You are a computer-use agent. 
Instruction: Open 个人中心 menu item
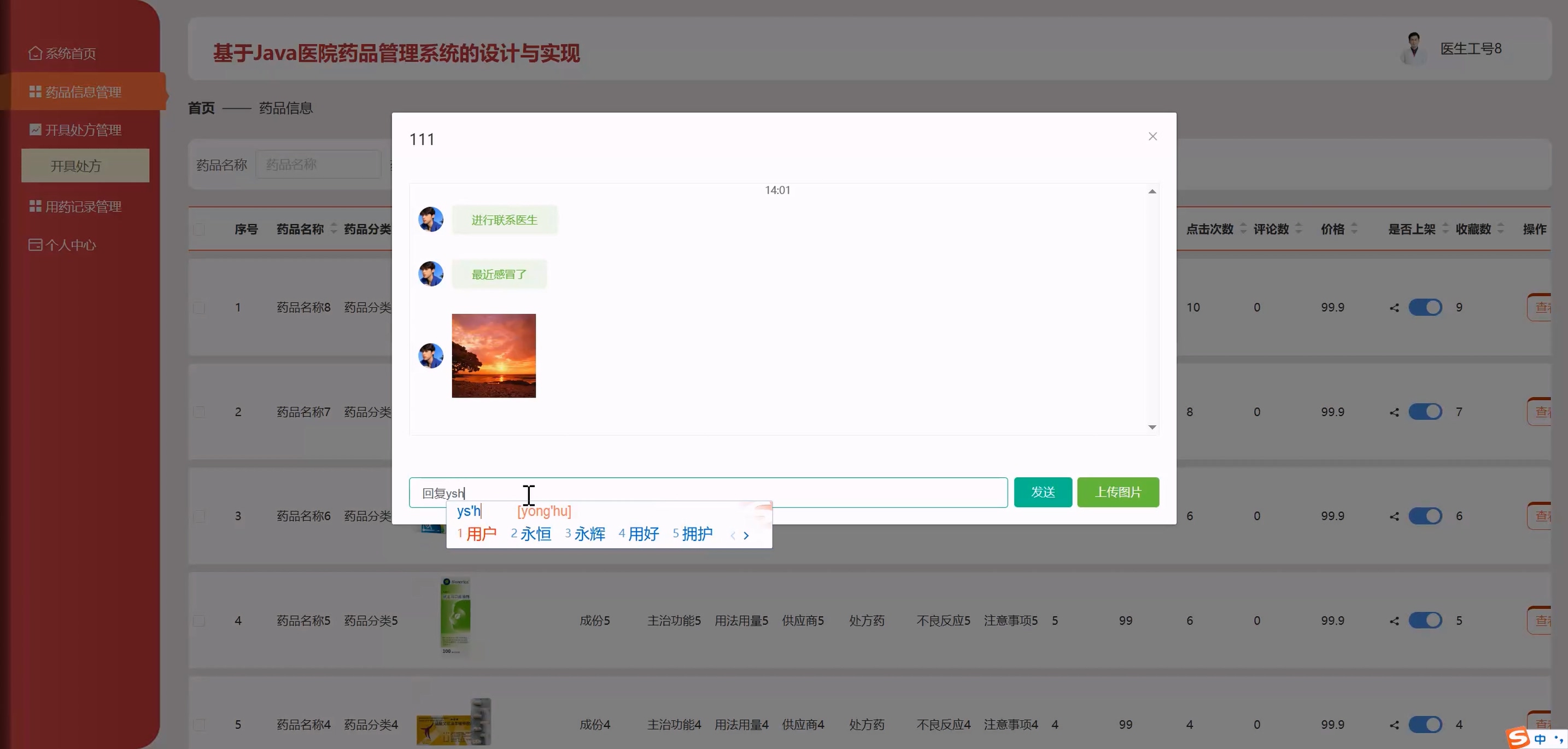tap(70, 244)
